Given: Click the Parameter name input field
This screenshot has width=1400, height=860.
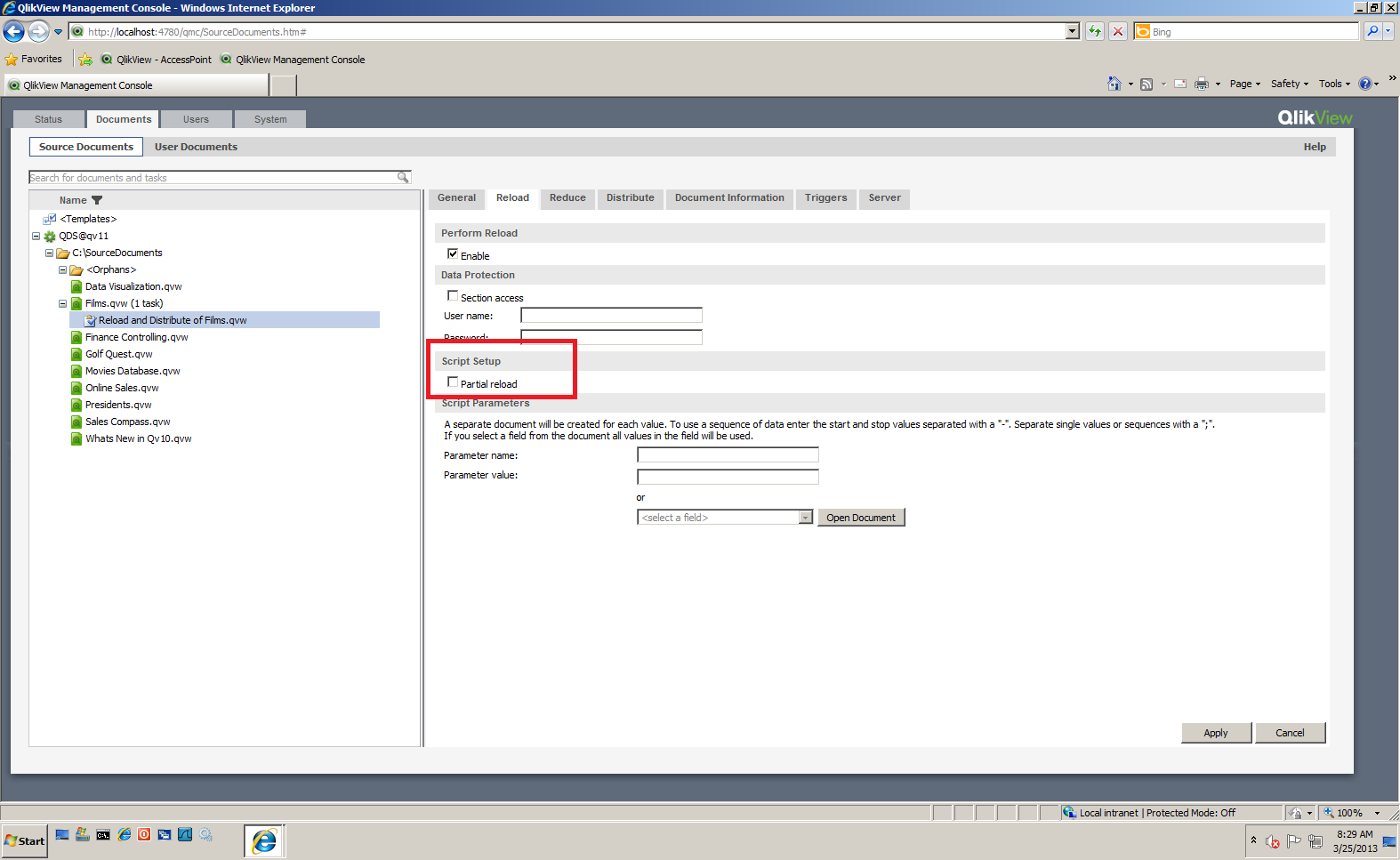Looking at the screenshot, I should tap(728, 455).
